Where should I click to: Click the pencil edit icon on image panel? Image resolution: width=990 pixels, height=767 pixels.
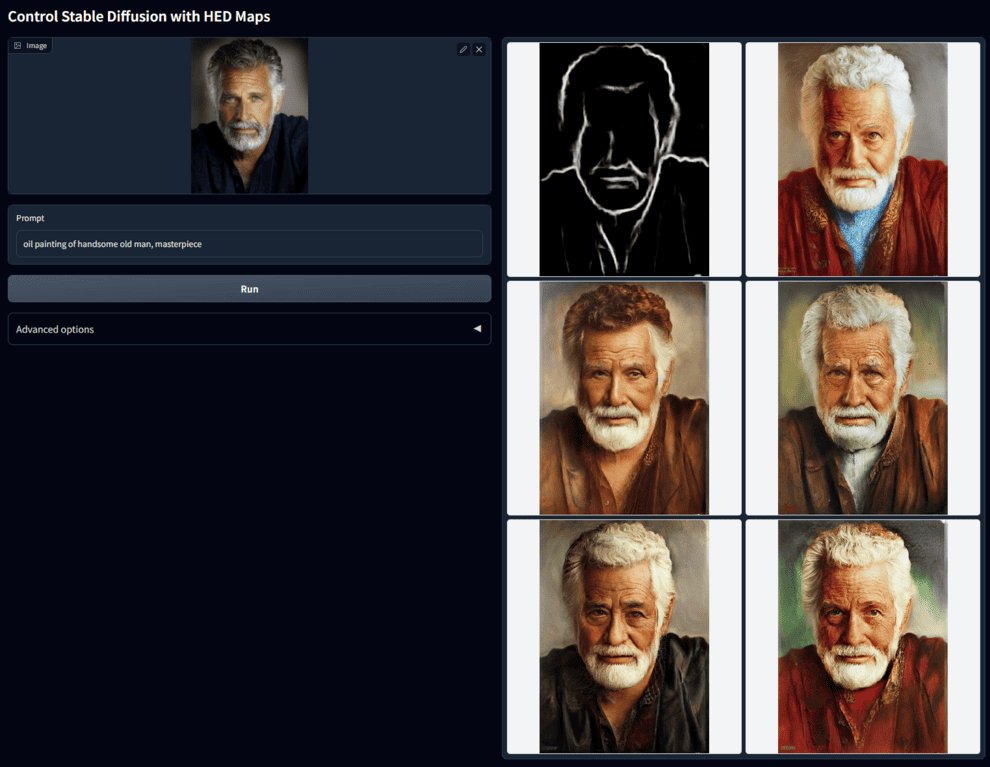[463, 49]
